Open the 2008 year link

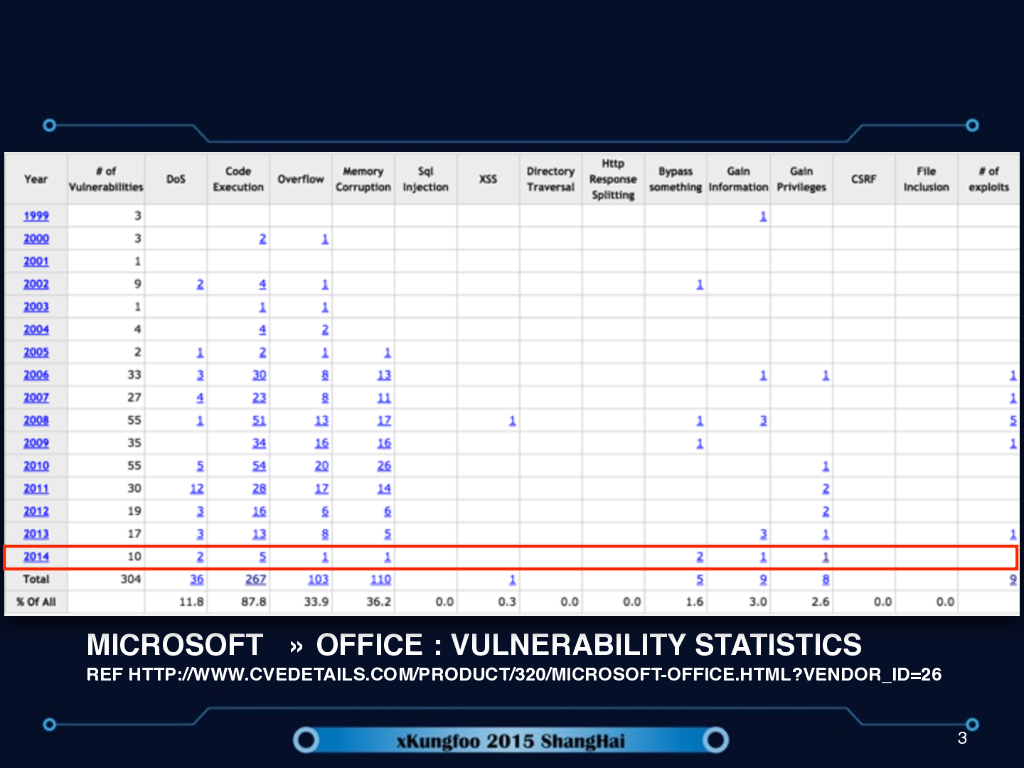click(x=36, y=420)
